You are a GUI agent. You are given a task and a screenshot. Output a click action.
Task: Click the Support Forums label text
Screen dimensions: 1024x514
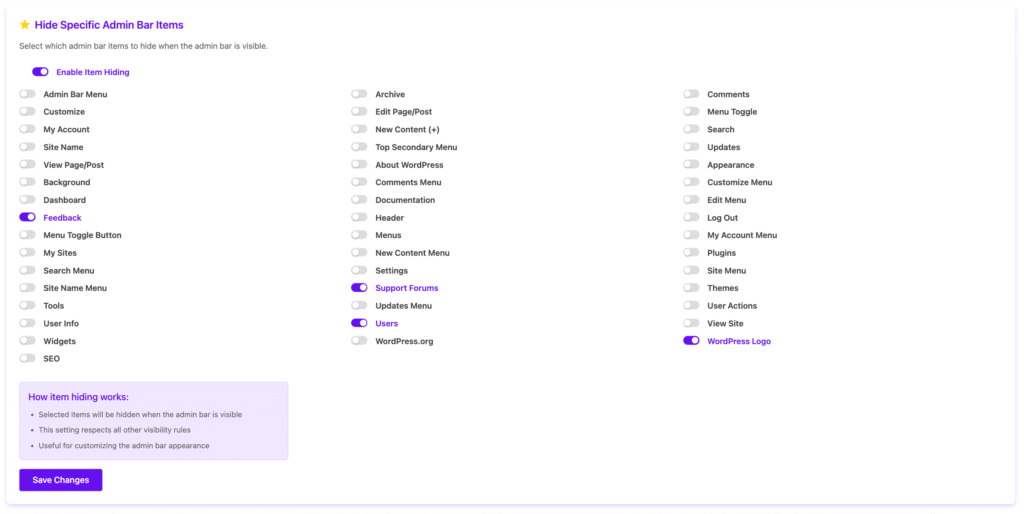pos(407,288)
